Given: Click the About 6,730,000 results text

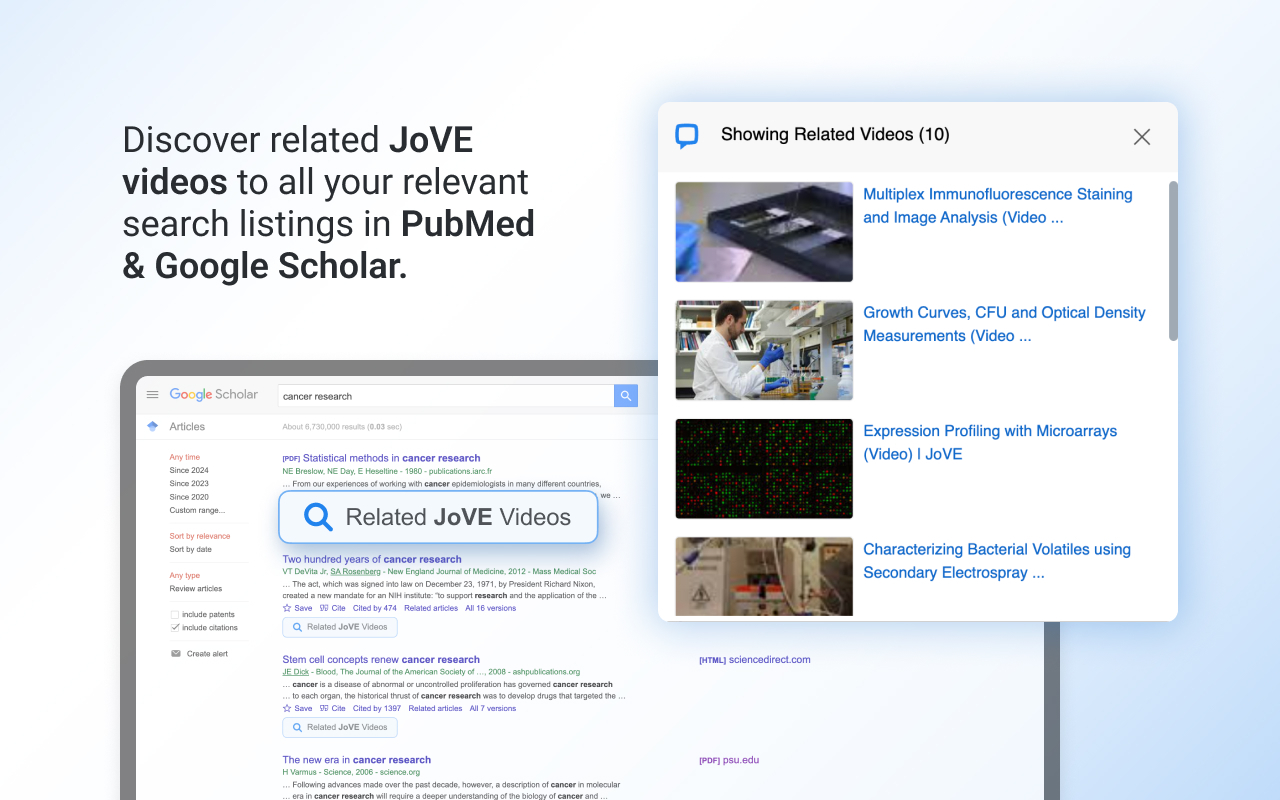Looking at the screenshot, I should [342, 427].
